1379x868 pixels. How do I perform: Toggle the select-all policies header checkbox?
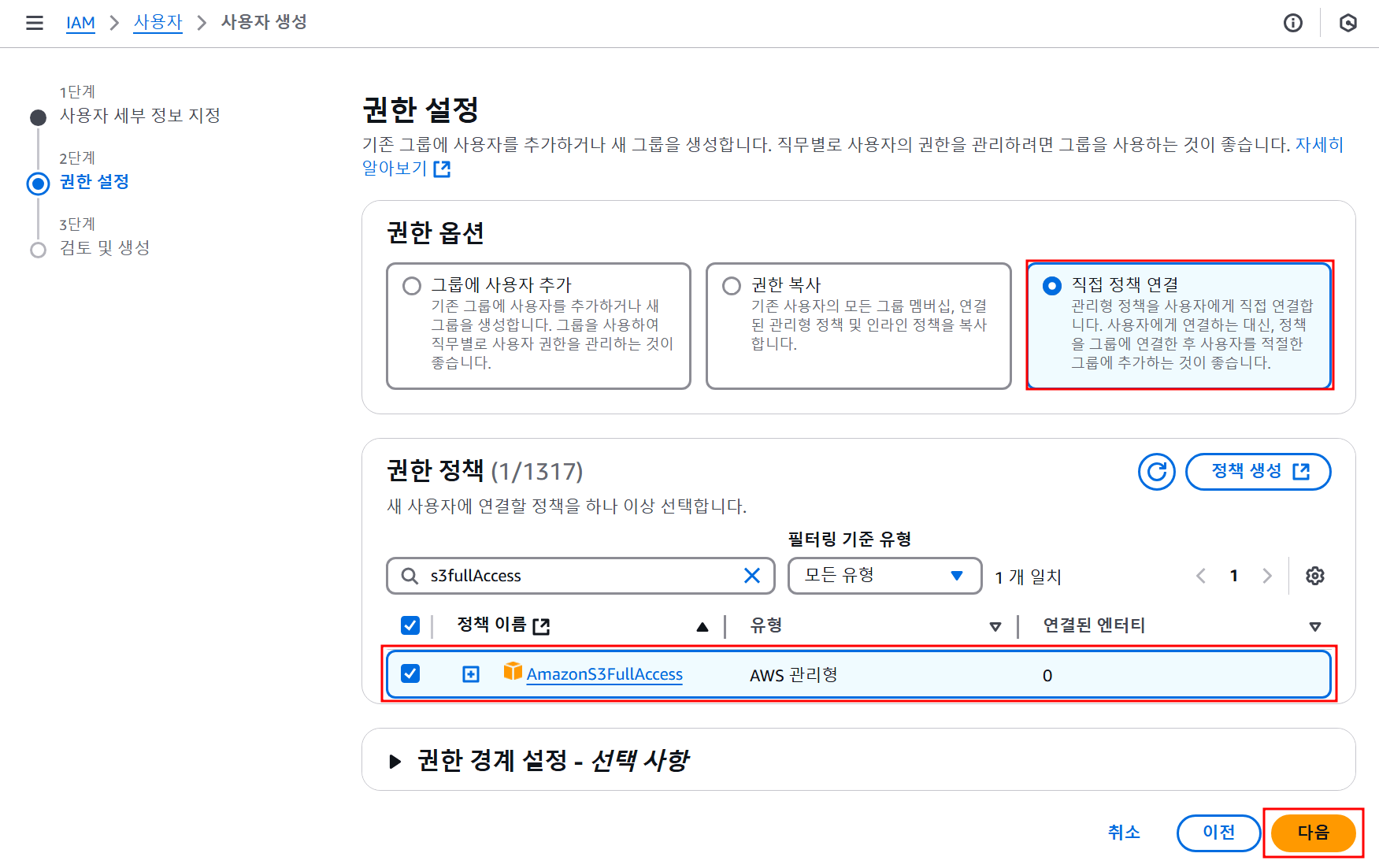[x=410, y=625]
